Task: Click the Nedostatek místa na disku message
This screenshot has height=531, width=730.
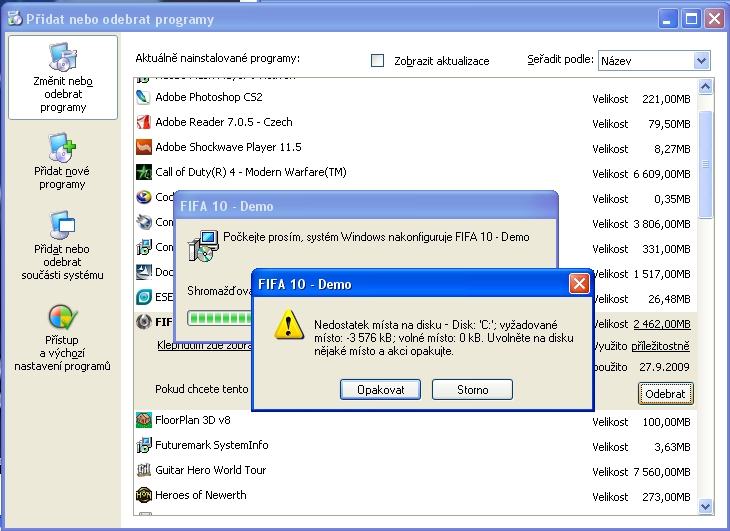Action: click(444, 338)
